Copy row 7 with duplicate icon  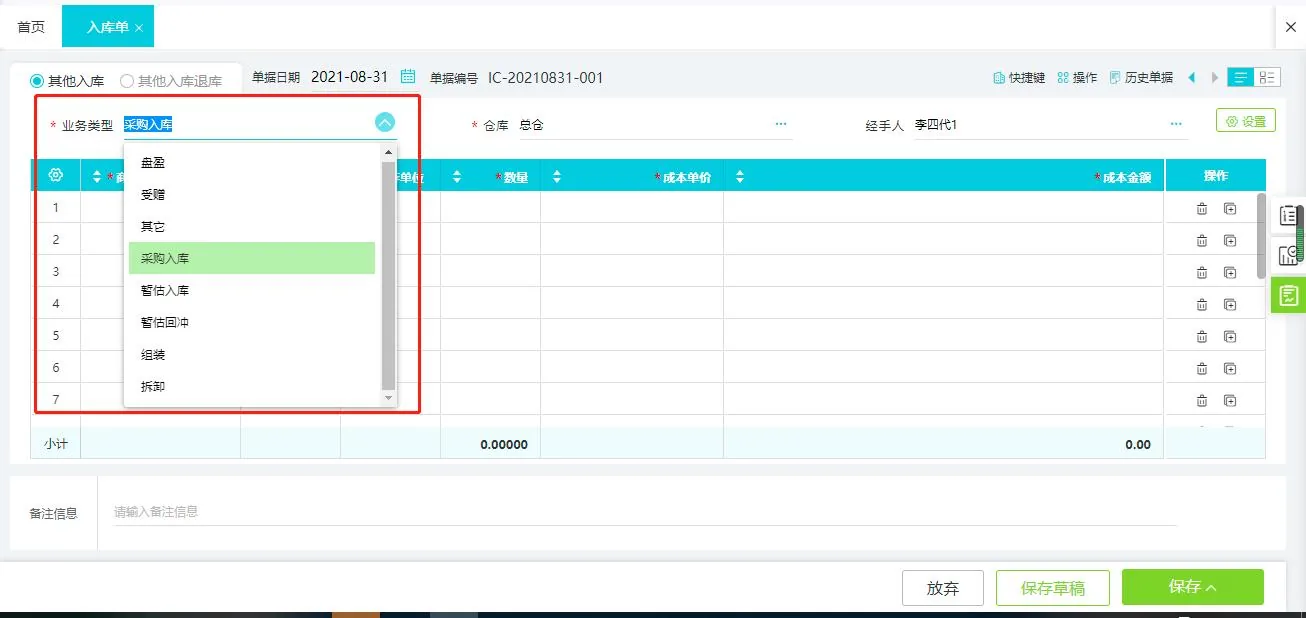point(1230,400)
